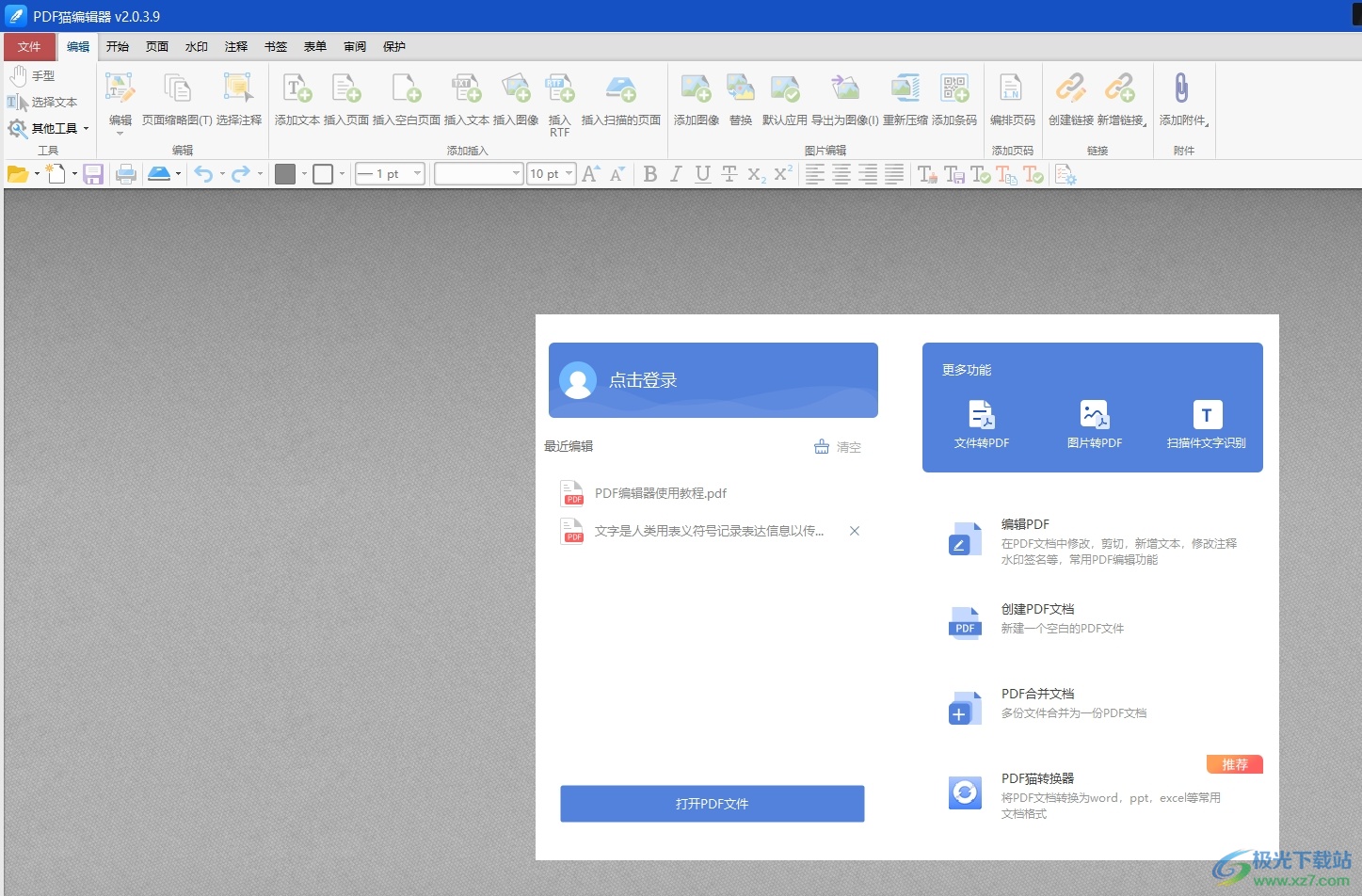1362x896 pixels.
Task: Select the 选择文本 text selection tool
Action: click(x=42, y=102)
